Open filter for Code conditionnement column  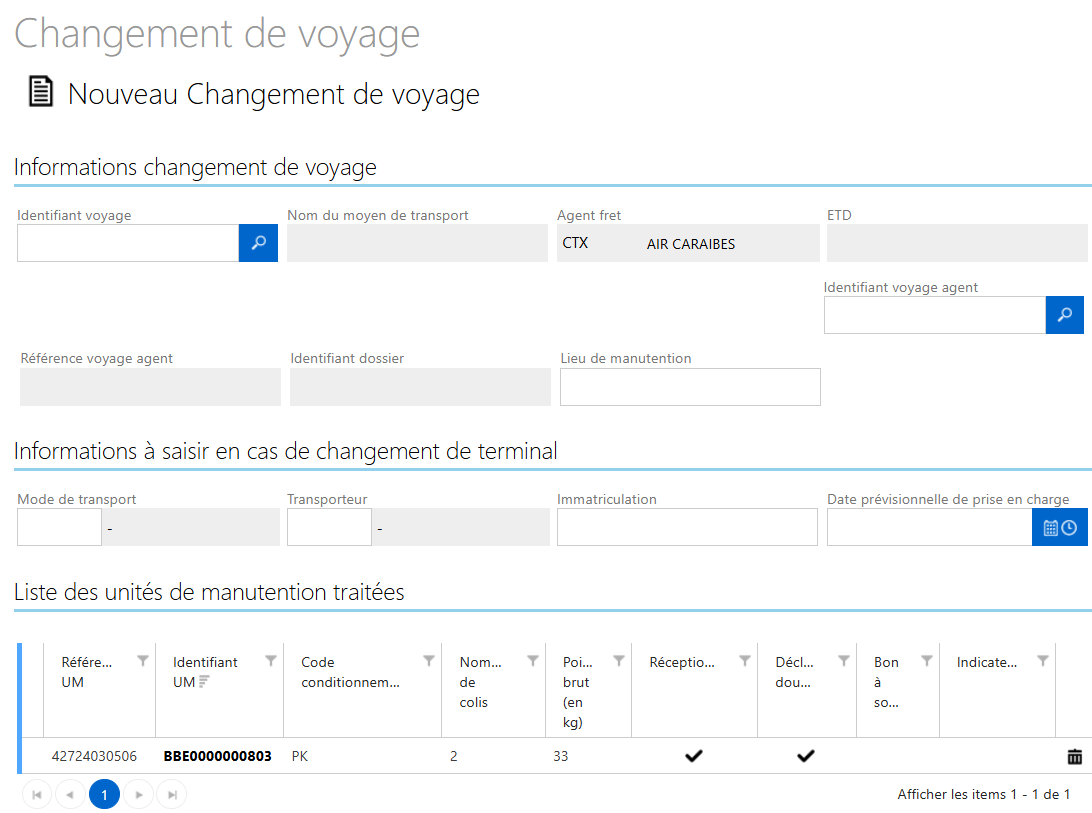coord(429,661)
